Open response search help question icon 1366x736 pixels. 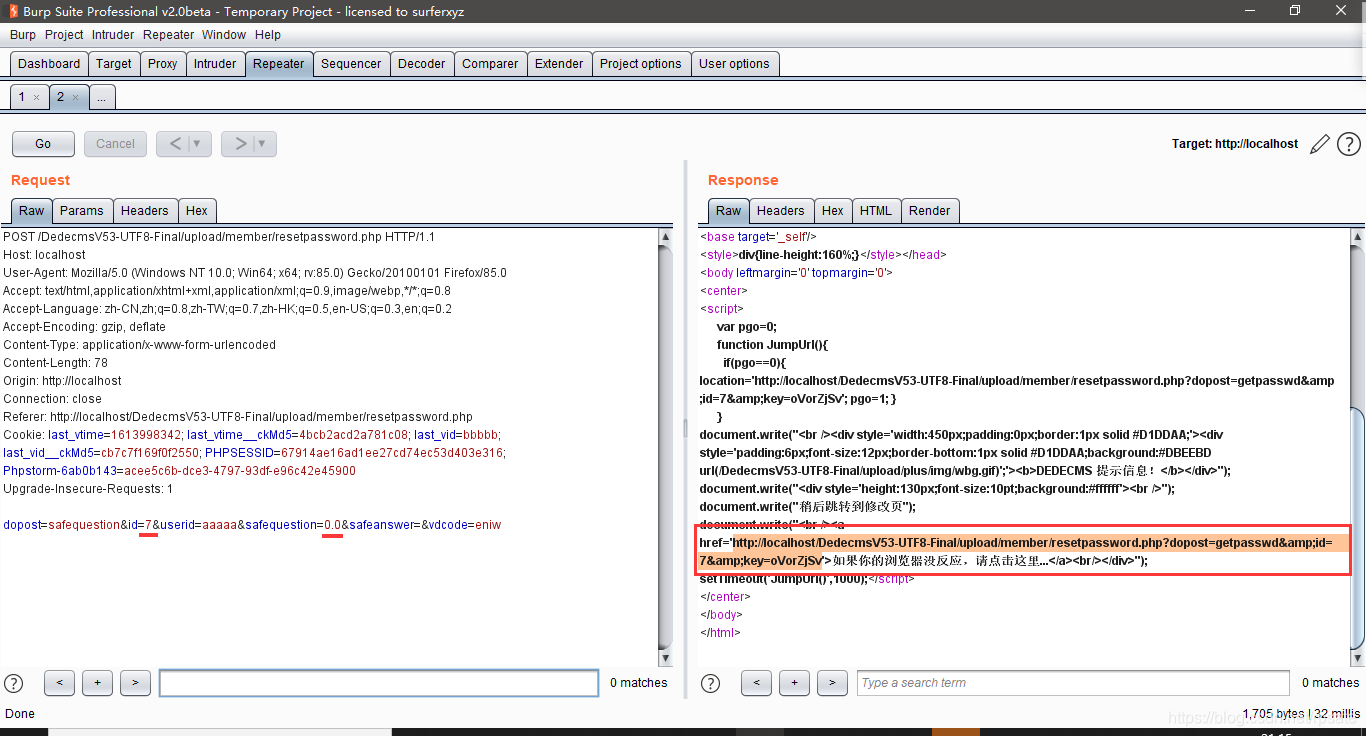711,683
